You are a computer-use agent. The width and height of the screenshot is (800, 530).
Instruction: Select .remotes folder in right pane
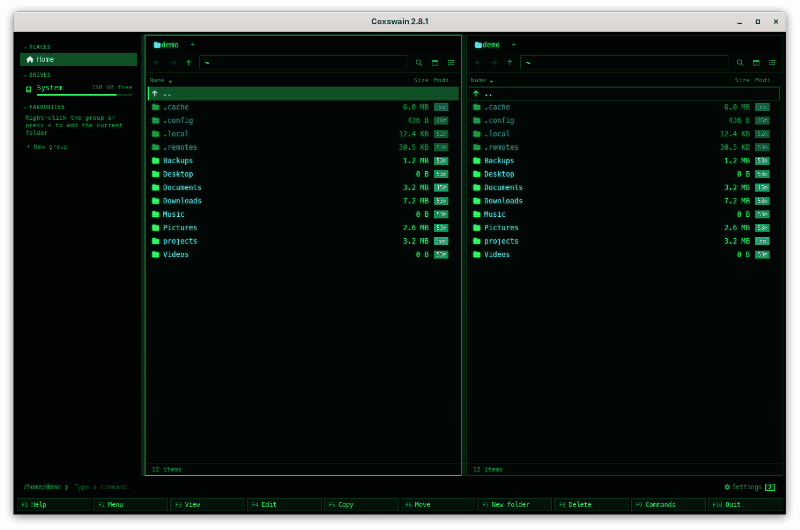624,147
